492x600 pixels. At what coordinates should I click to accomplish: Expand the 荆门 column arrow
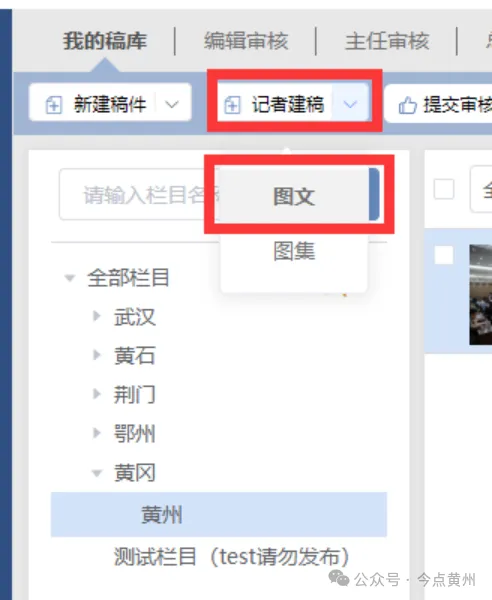[96, 394]
